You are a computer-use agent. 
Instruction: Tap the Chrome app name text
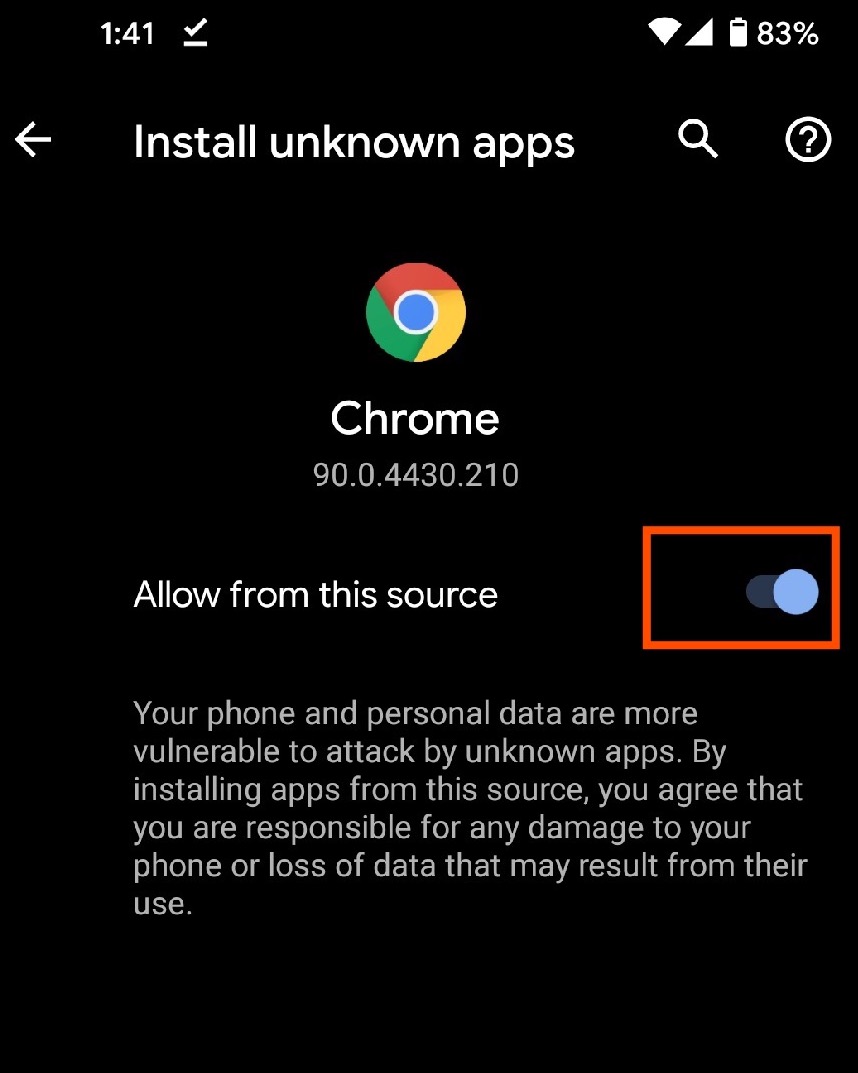415,418
